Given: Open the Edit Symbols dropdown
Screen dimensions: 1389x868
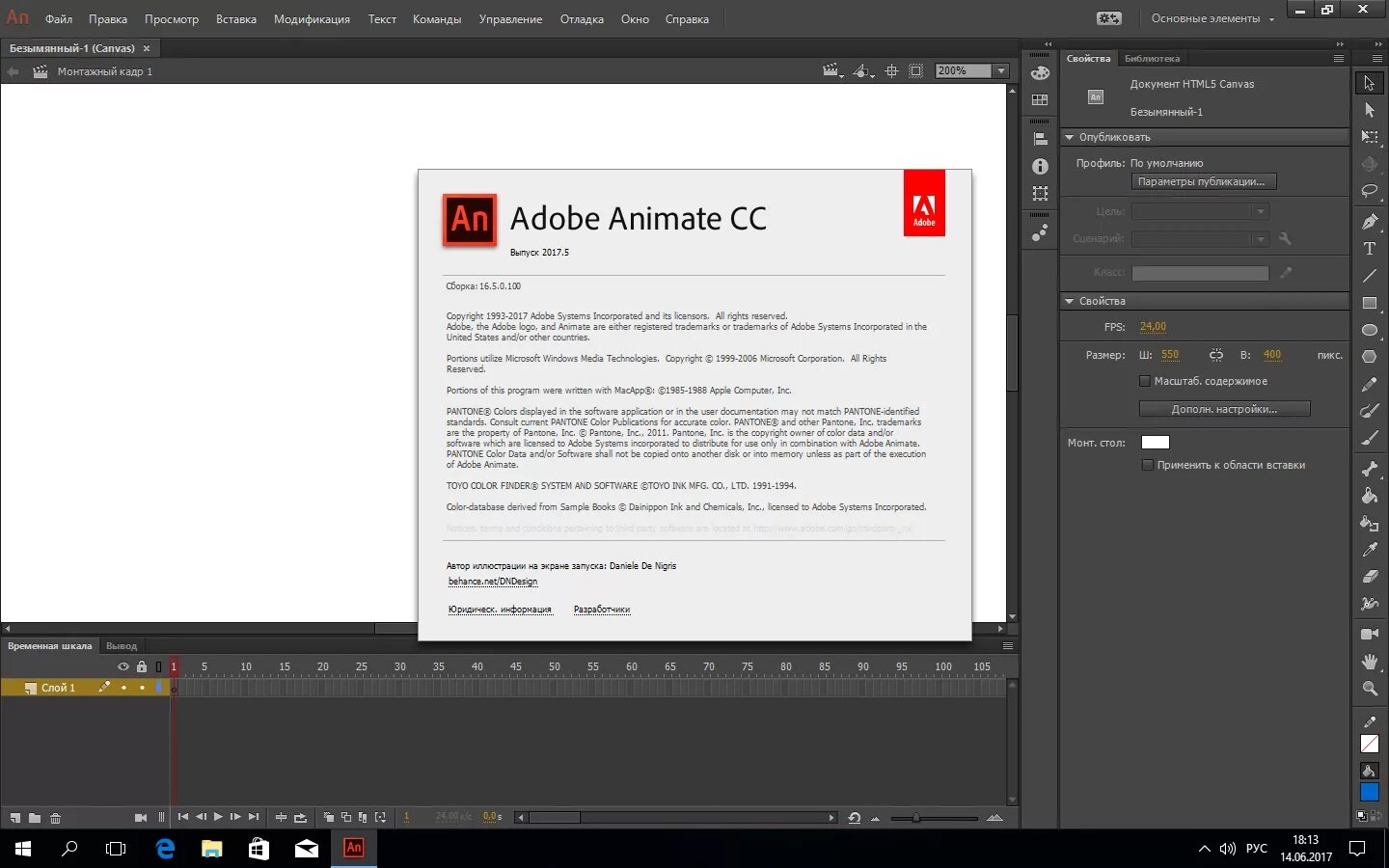Looking at the screenshot, I should (863, 71).
